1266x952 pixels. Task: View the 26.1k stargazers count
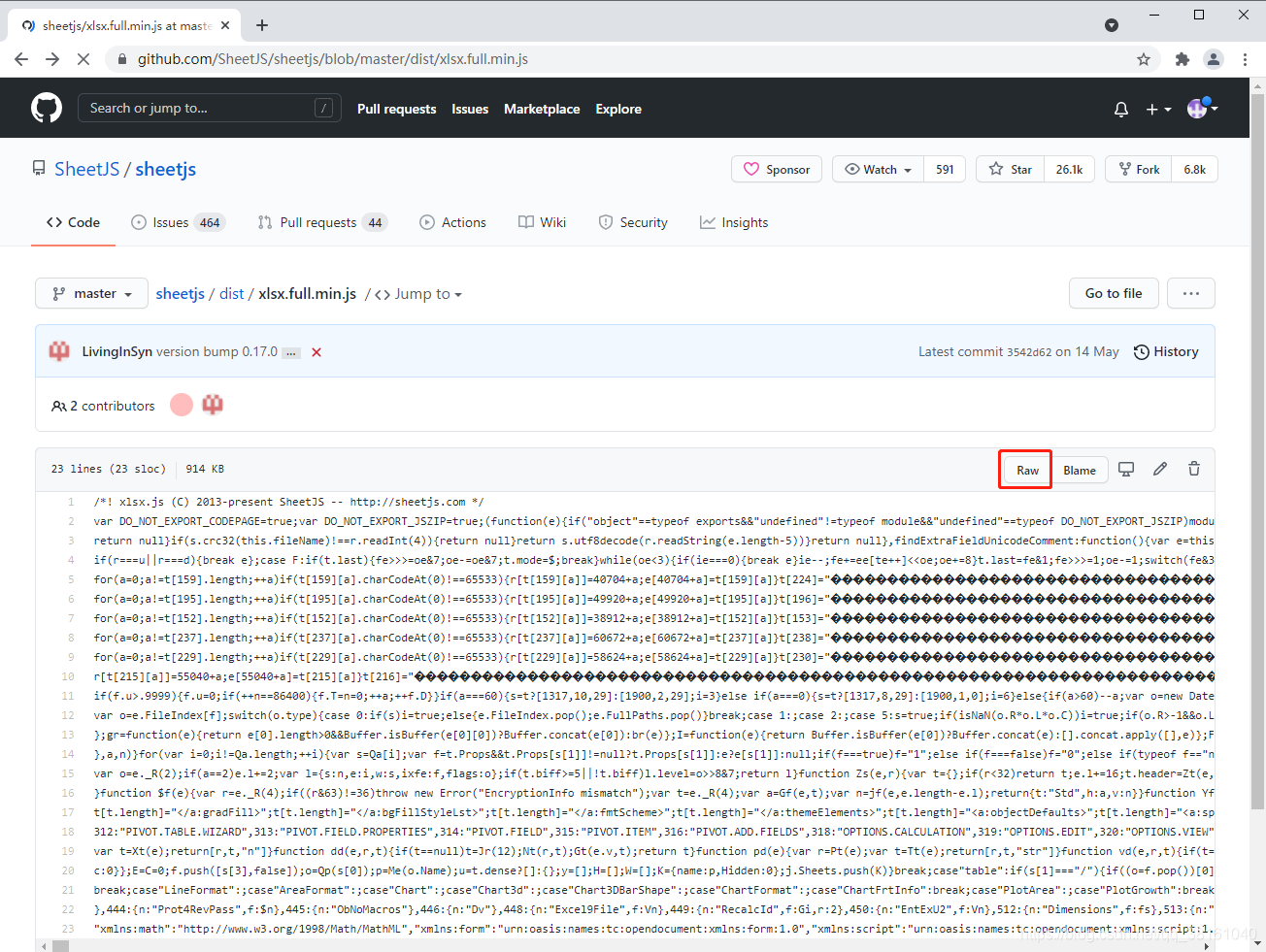coord(1069,169)
